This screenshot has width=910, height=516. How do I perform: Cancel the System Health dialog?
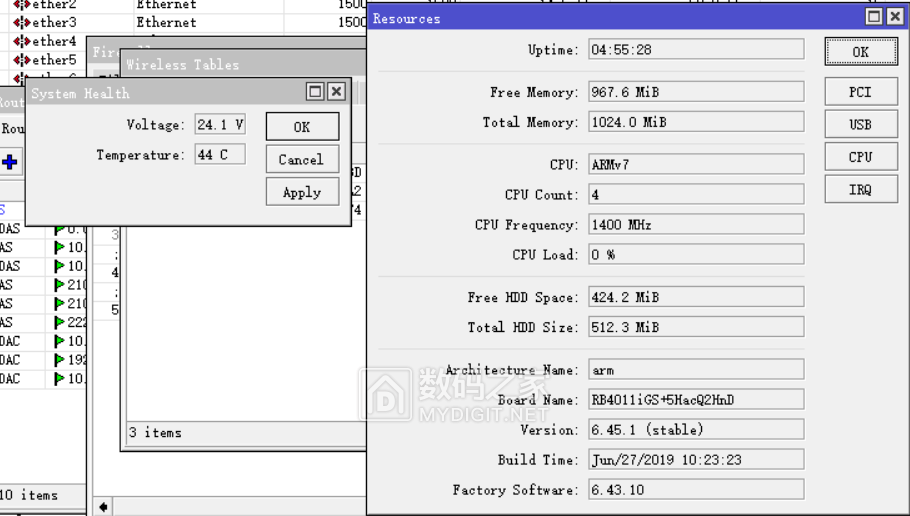click(x=302, y=160)
